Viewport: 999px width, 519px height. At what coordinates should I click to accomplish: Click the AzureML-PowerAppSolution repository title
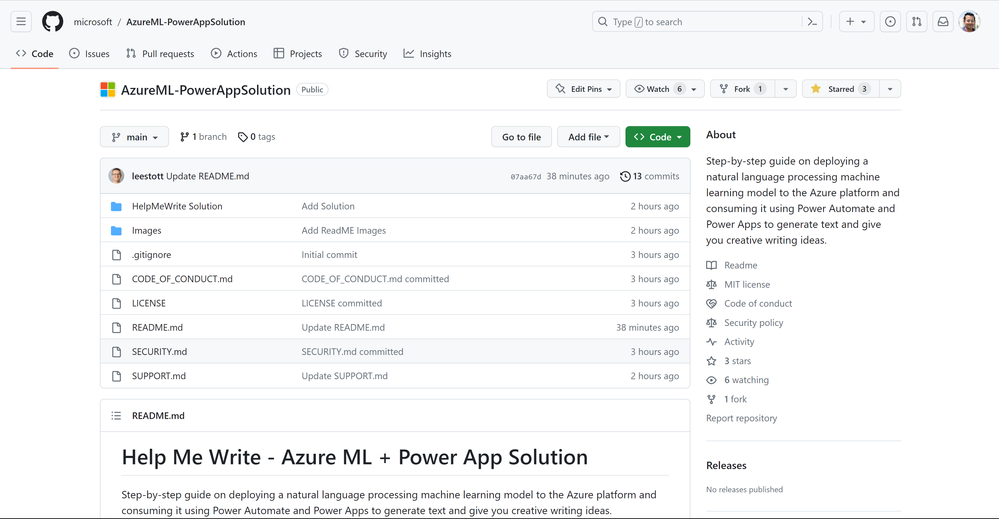pos(206,90)
